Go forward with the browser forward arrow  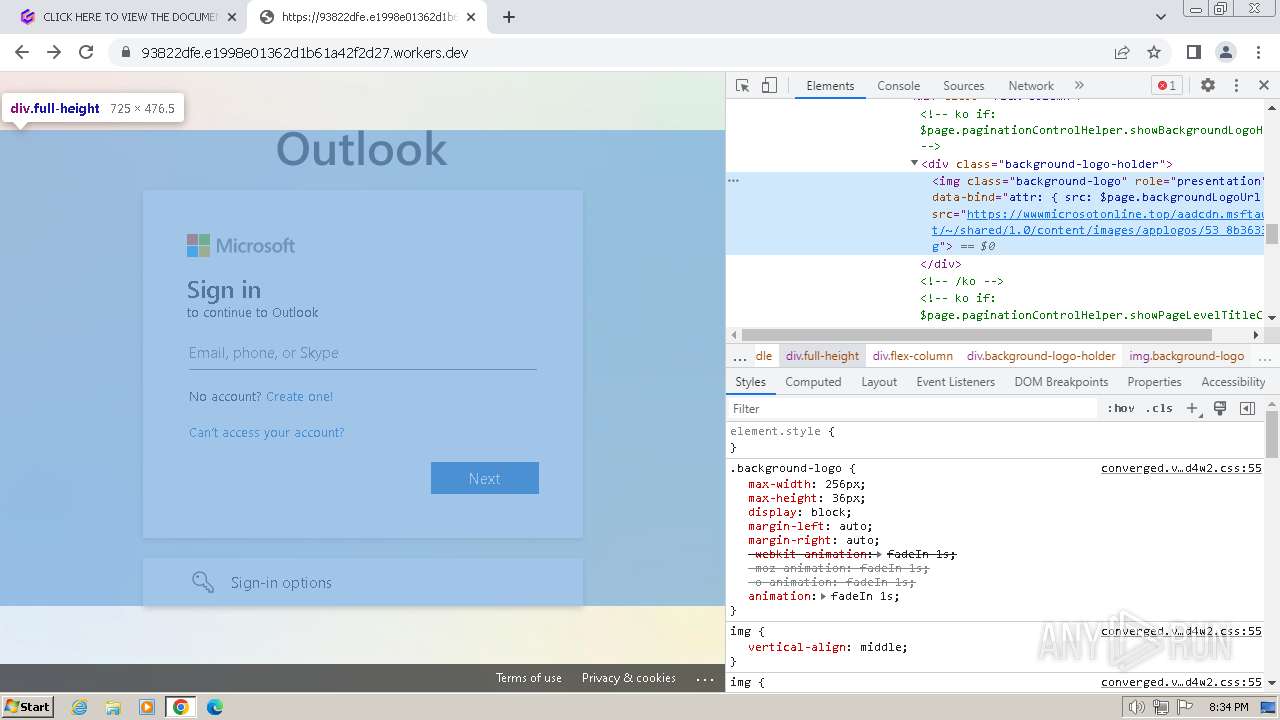pos(54,52)
